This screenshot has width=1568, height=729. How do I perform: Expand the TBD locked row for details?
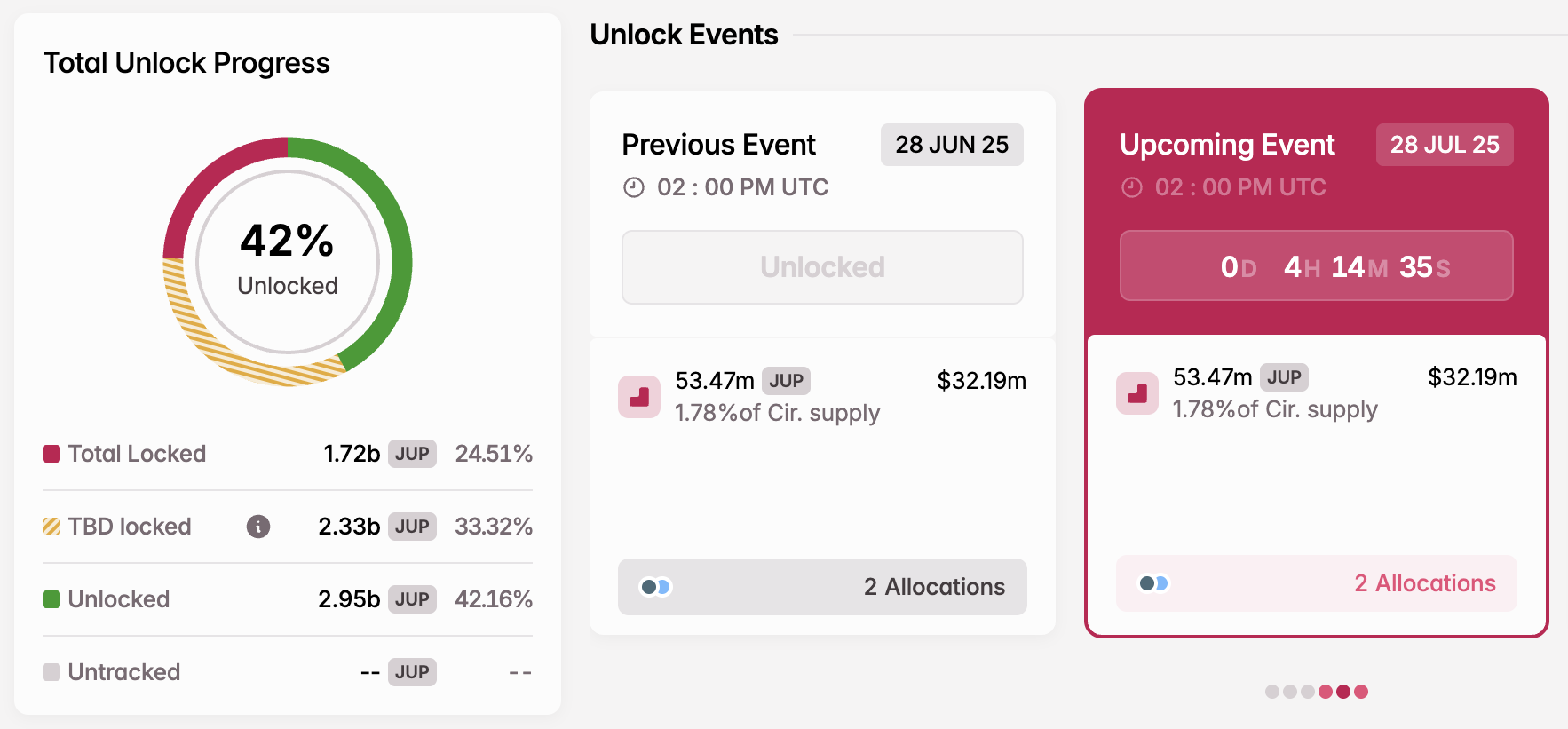pos(130,527)
